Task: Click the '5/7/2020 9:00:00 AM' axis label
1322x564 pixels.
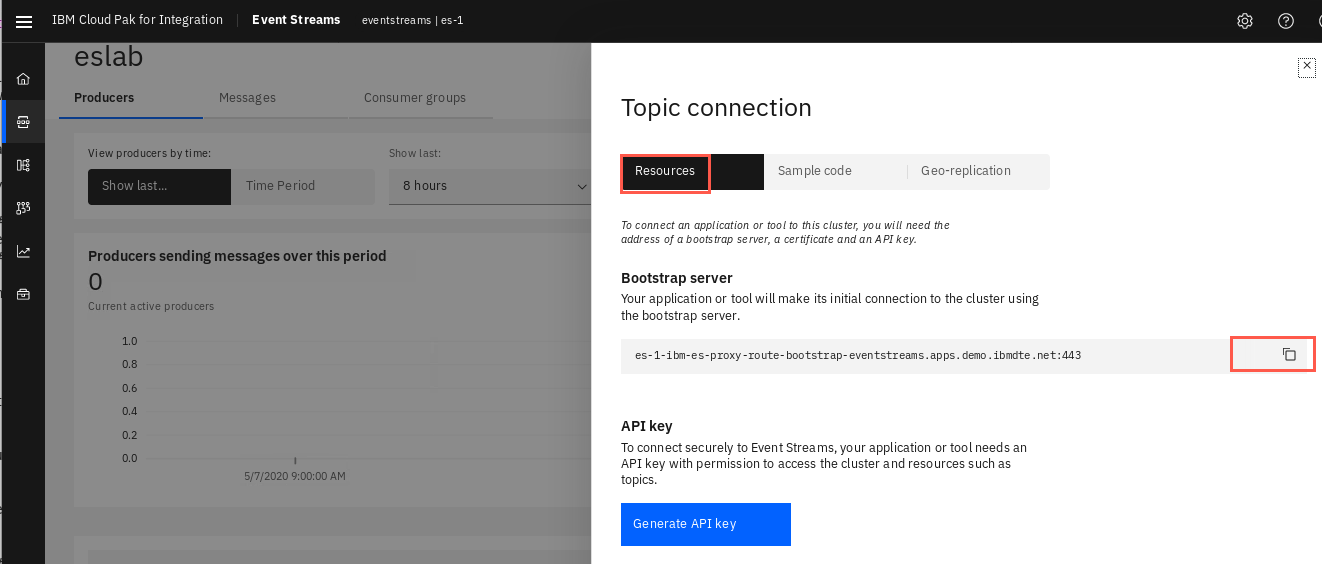Action: (x=295, y=476)
